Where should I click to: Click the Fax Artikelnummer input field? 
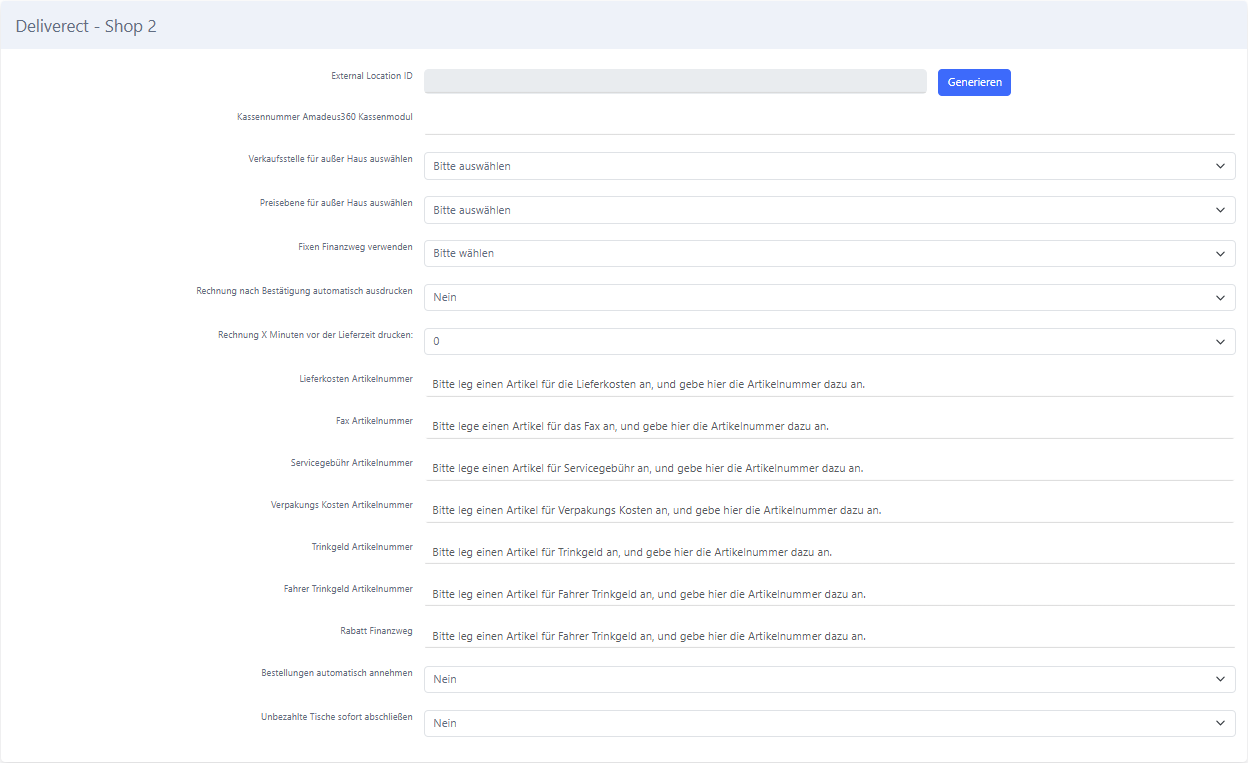(x=830, y=426)
